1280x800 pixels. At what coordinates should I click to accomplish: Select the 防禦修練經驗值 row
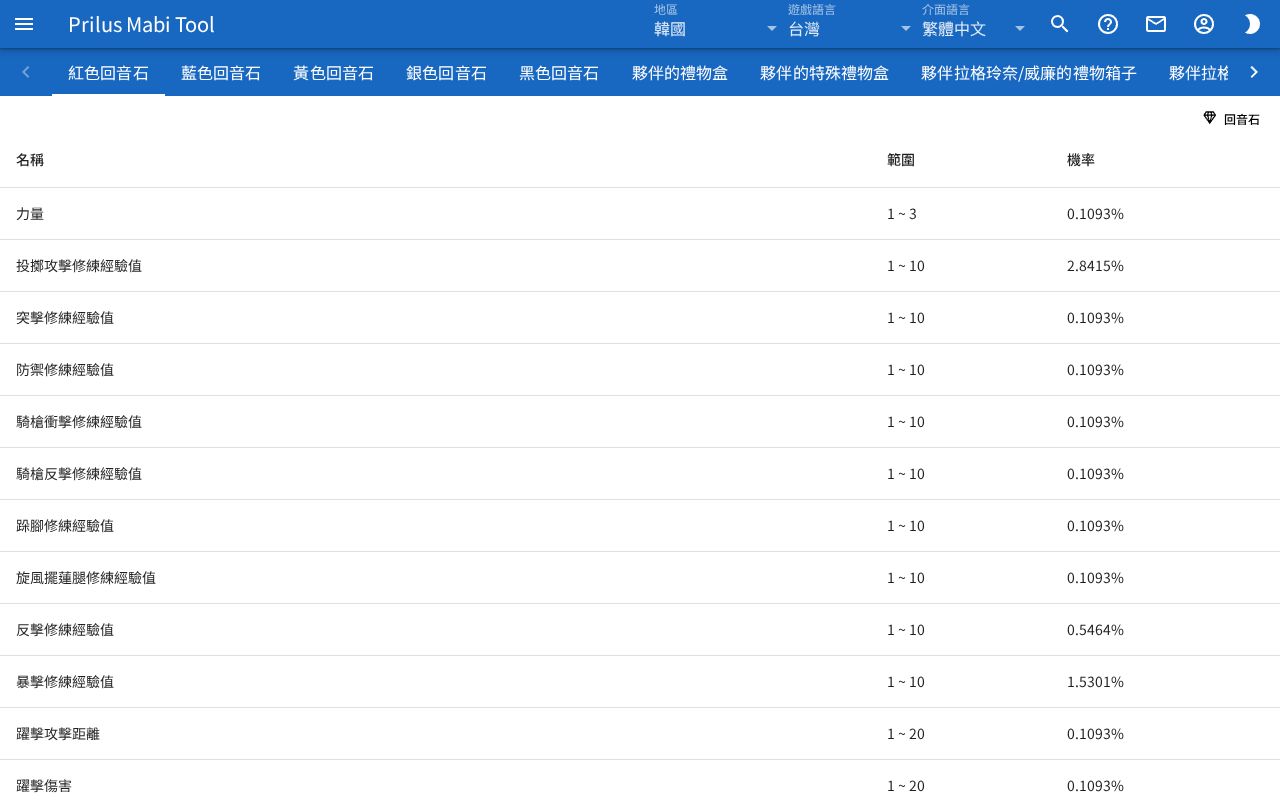point(640,370)
